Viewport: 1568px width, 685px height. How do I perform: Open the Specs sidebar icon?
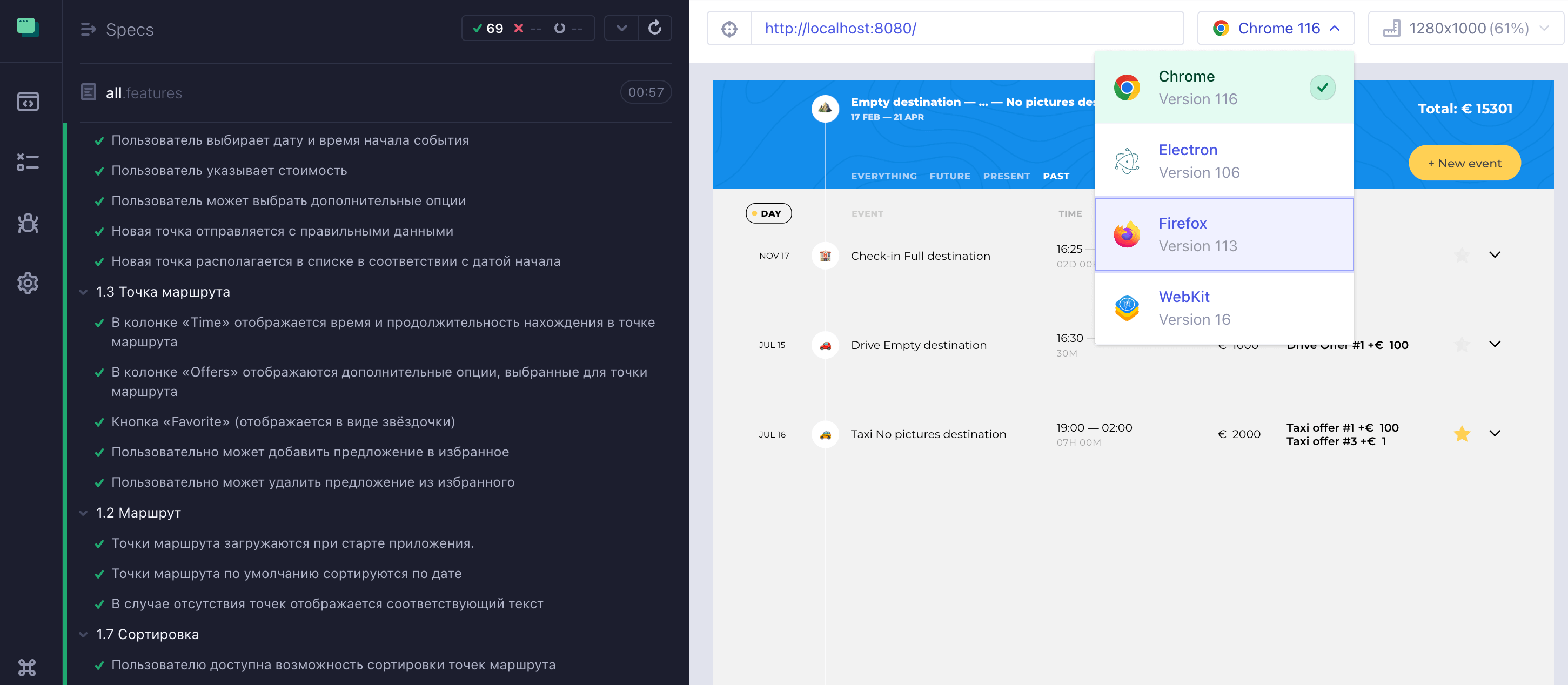[28, 102]
